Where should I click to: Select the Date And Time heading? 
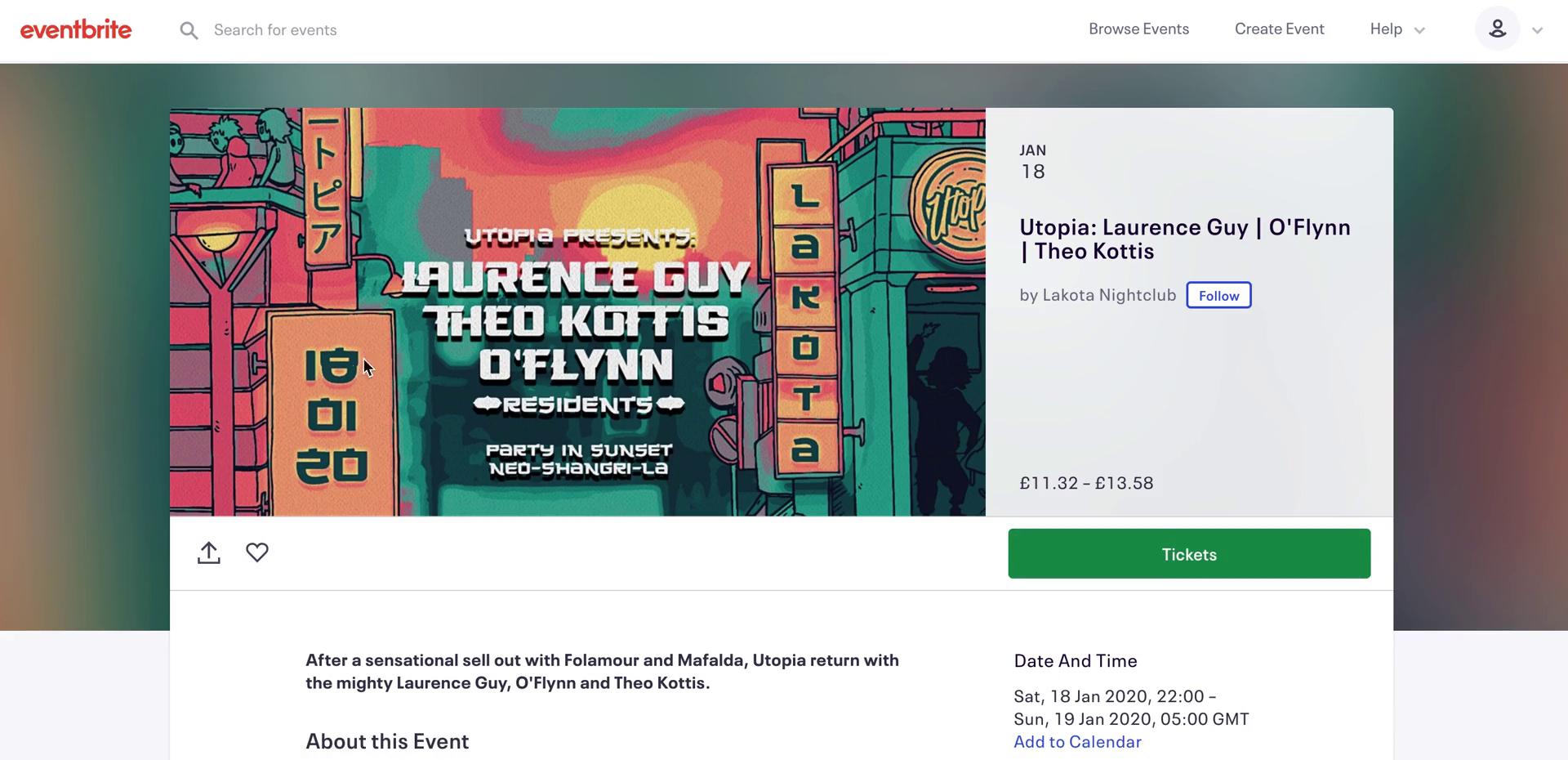(1076, 660)
